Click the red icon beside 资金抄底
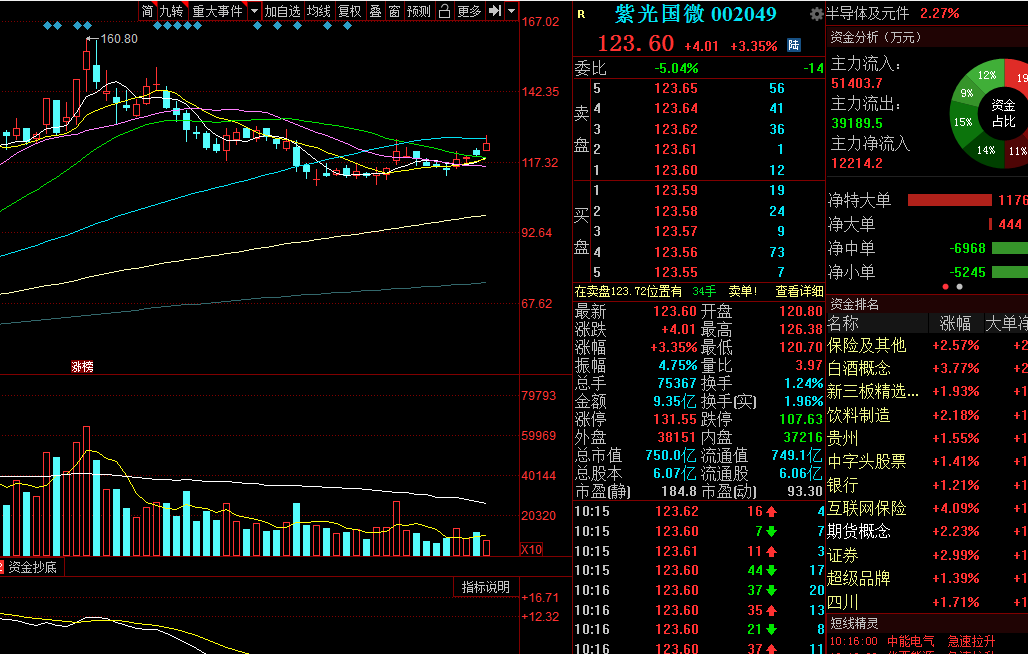This screenshot has width=1028, height=654. (1, 567)
